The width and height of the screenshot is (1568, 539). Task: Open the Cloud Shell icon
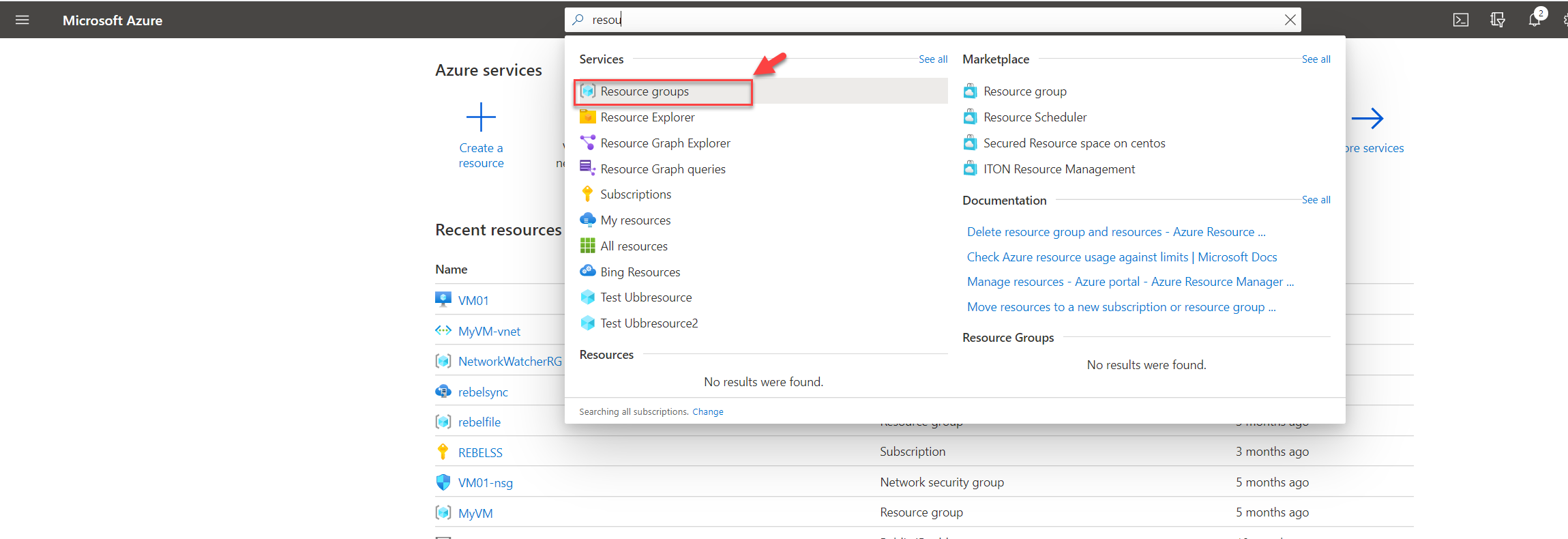[1460, 20]
